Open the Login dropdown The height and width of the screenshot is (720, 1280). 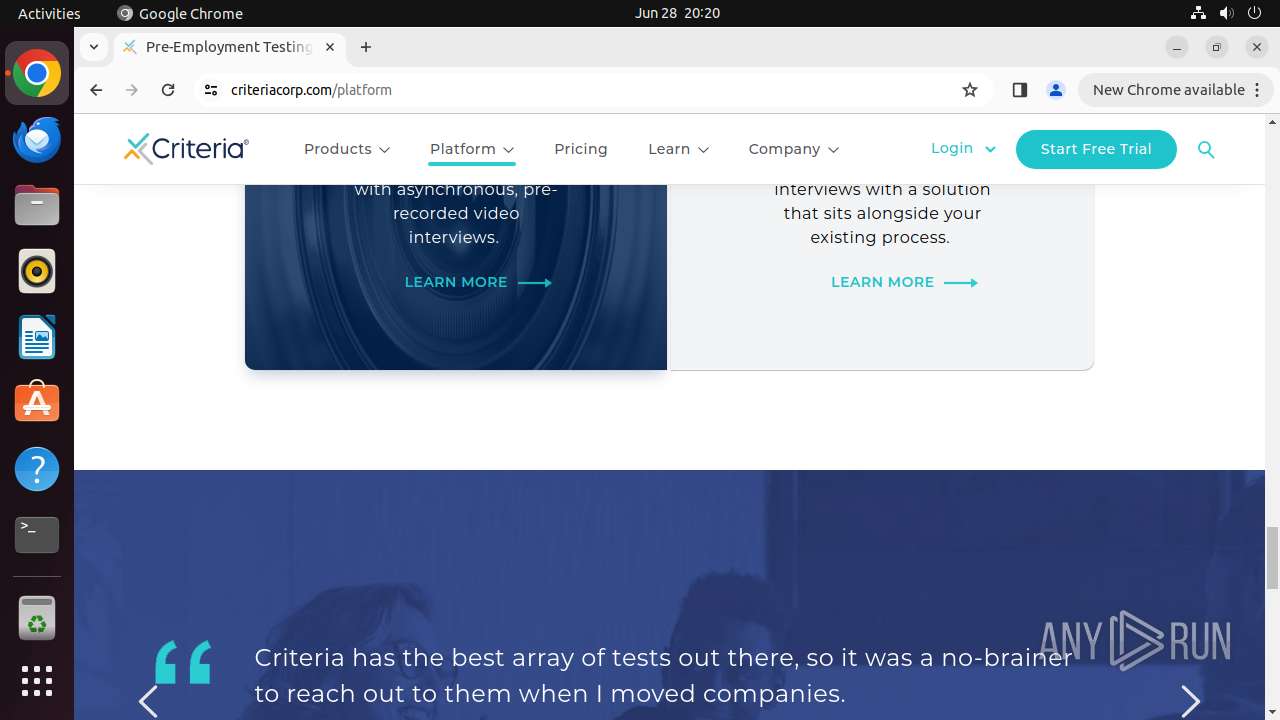coord(963,148)
